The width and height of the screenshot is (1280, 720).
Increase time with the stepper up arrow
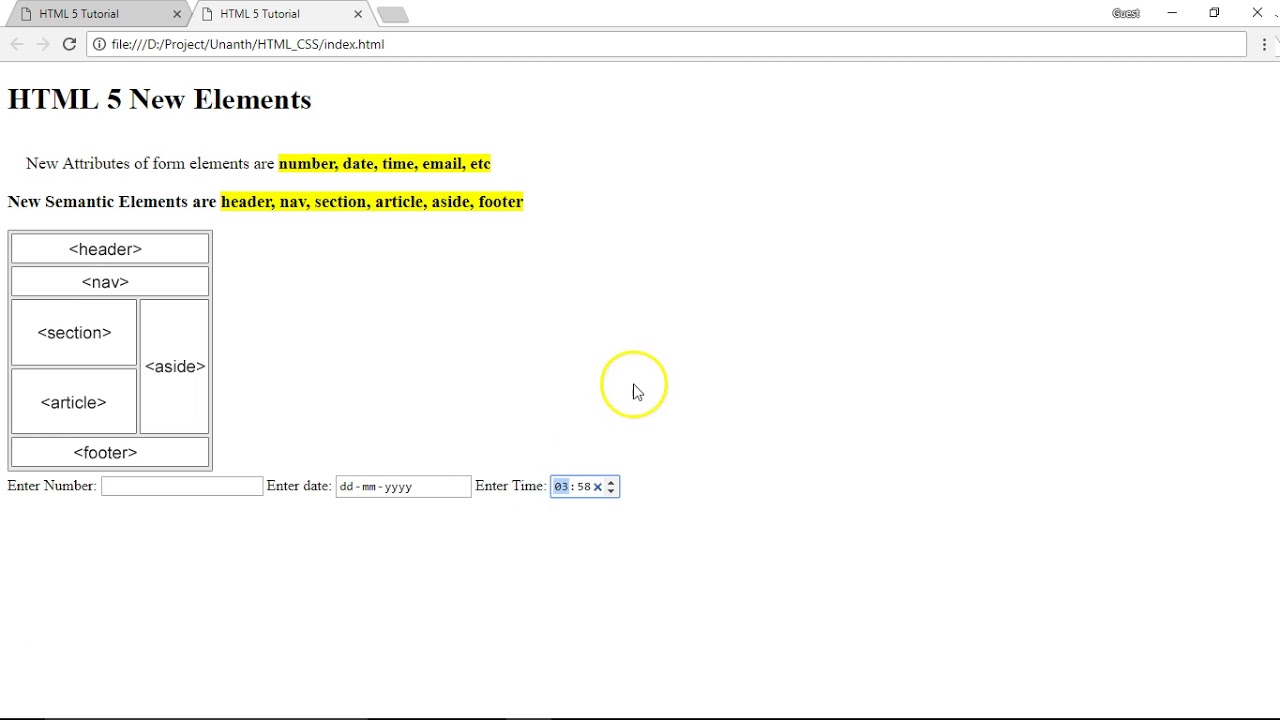pos(611,483)
